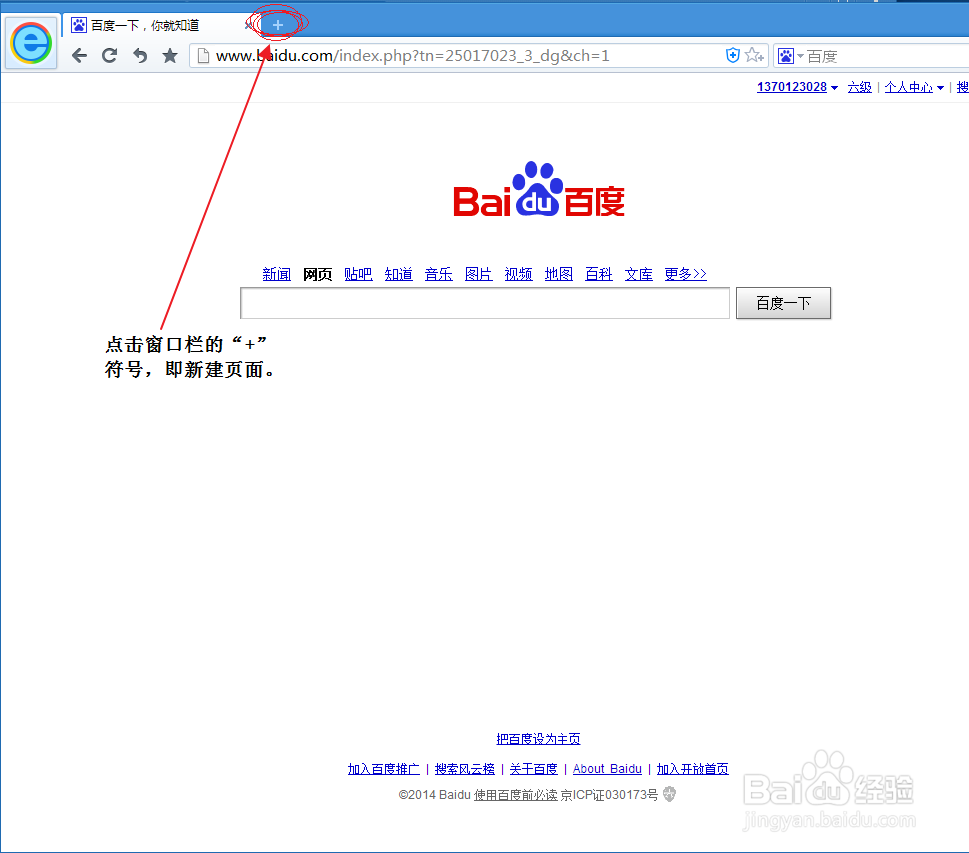Add bookmark with star-plus icon

point(754,56)
